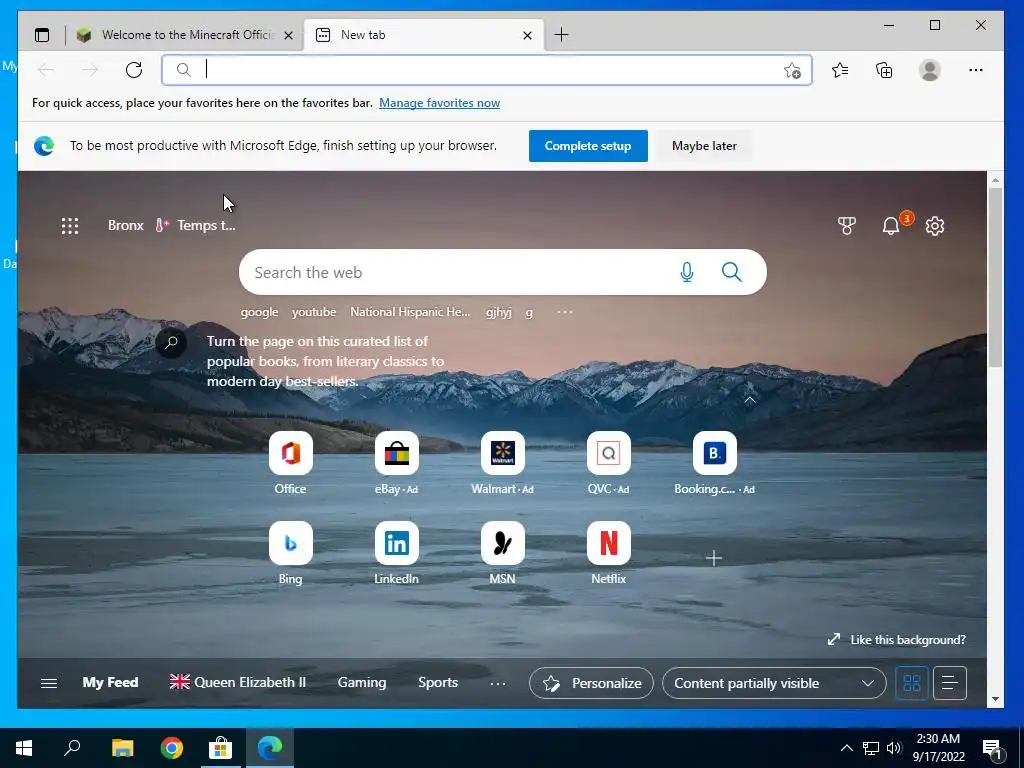This screenshot has width=1024, height=768.
Task: Open File Explorer from the taskbar
Action: [122, 748]
